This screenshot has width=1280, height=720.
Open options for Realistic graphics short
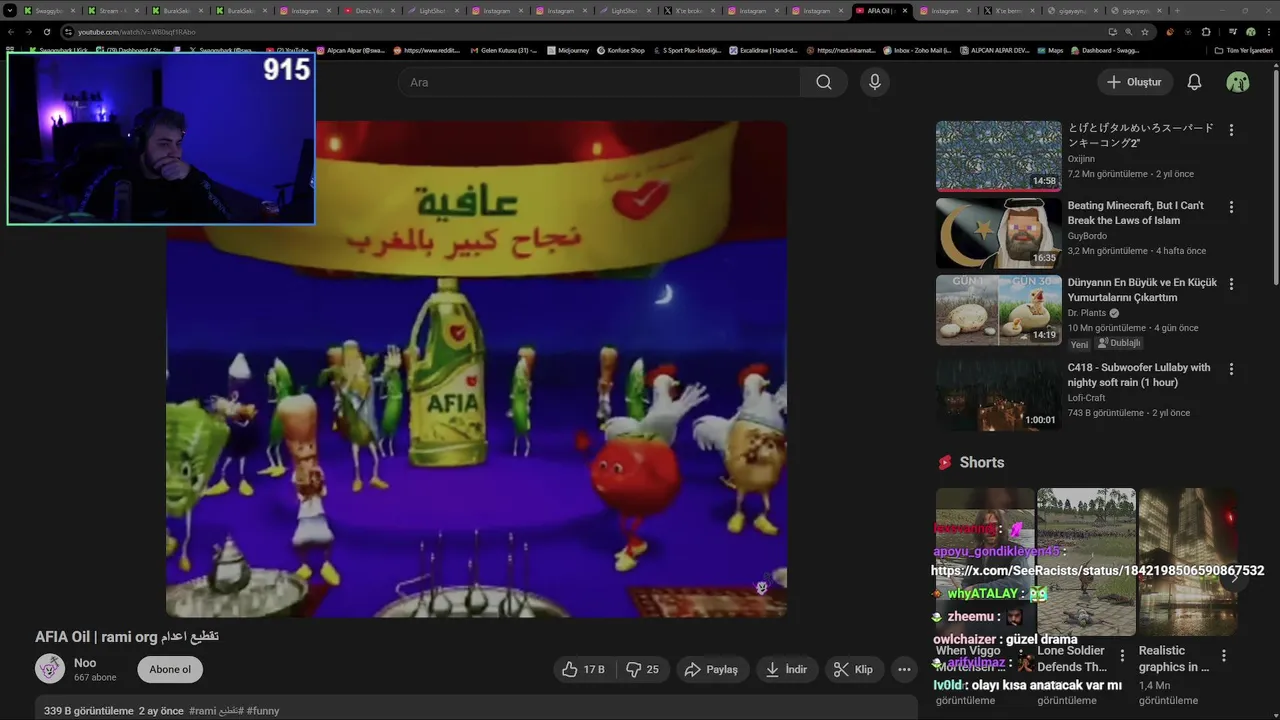pyautogui.click(x=1224, y=656)
